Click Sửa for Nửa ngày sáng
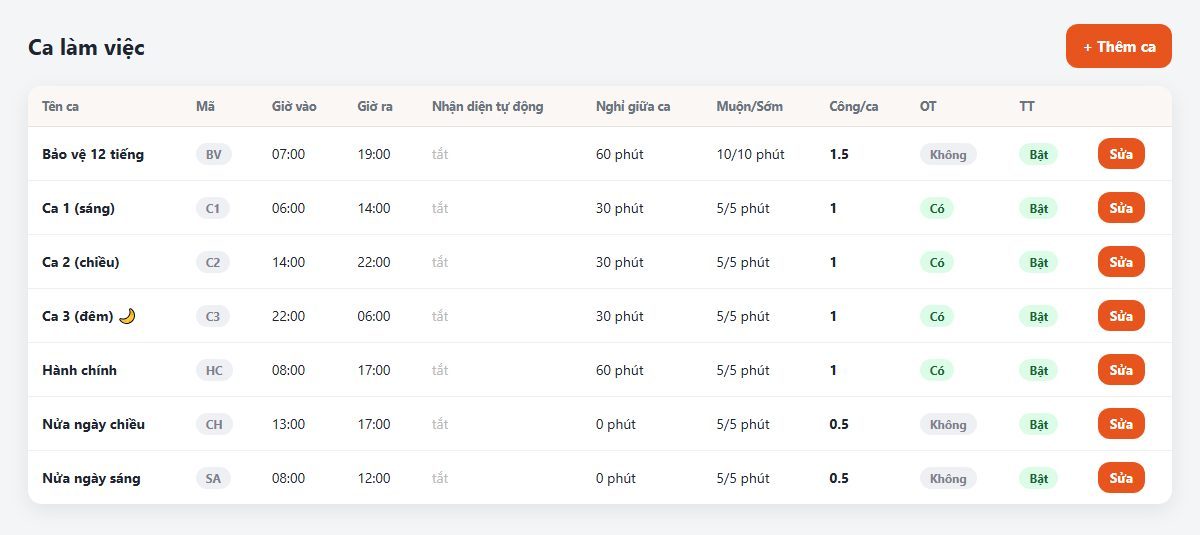Viewport: 1200px width, 535px height. [1121, 478]
